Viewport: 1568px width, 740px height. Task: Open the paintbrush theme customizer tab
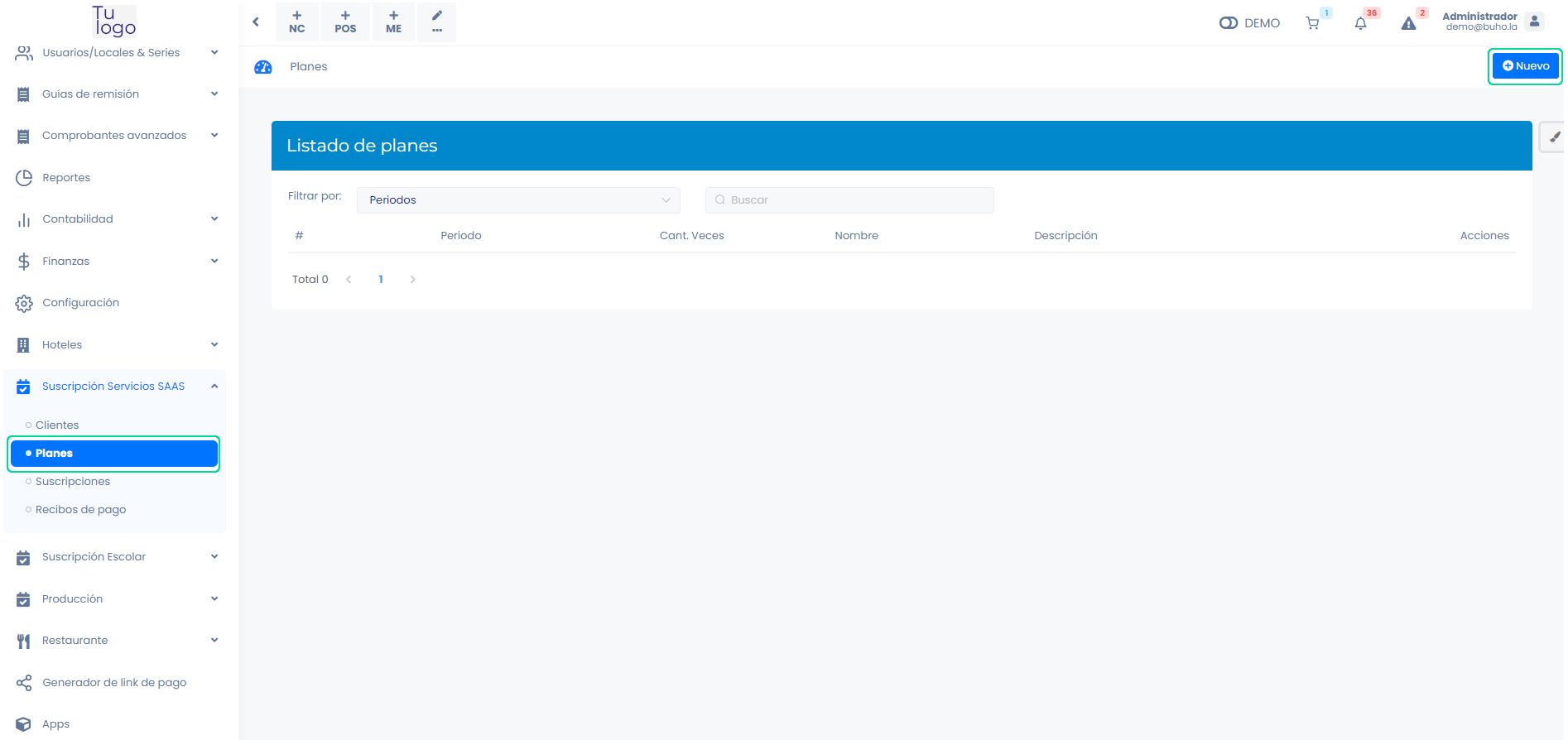(1553, 137)
